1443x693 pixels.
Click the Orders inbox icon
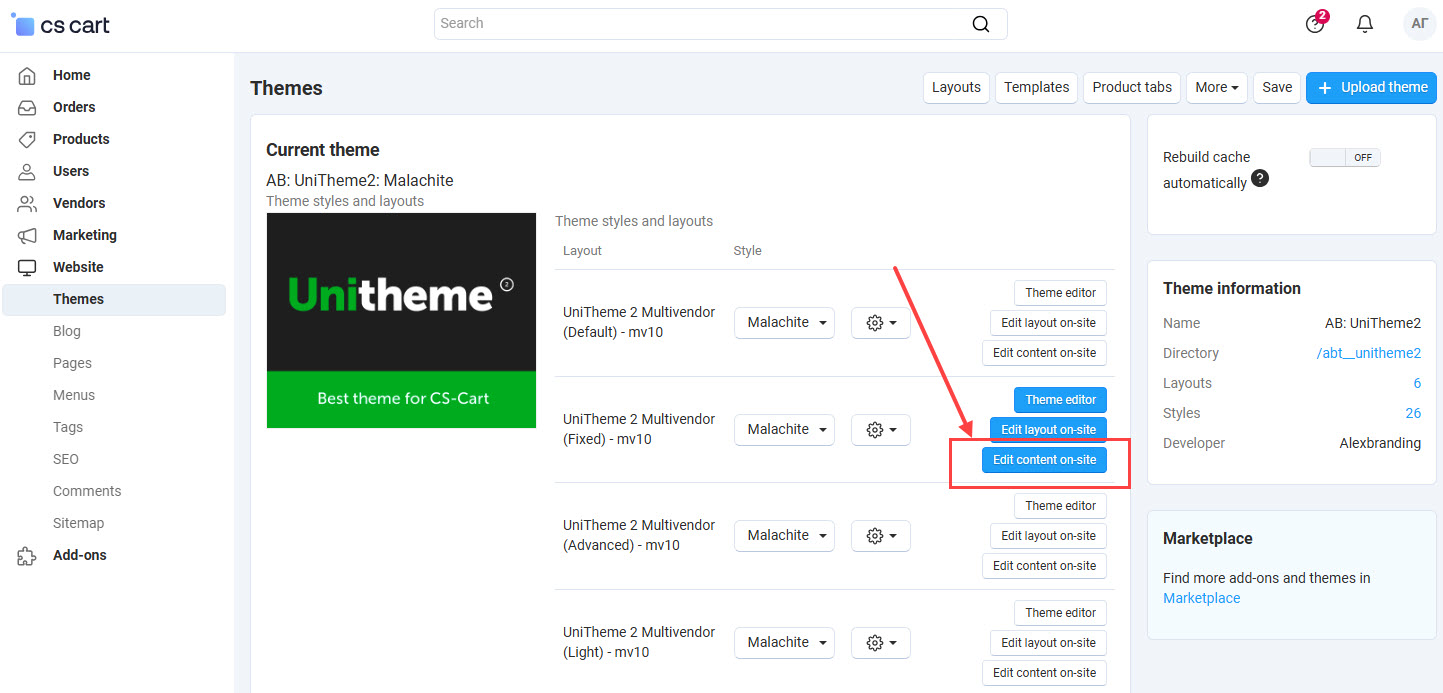click(27, 107)
